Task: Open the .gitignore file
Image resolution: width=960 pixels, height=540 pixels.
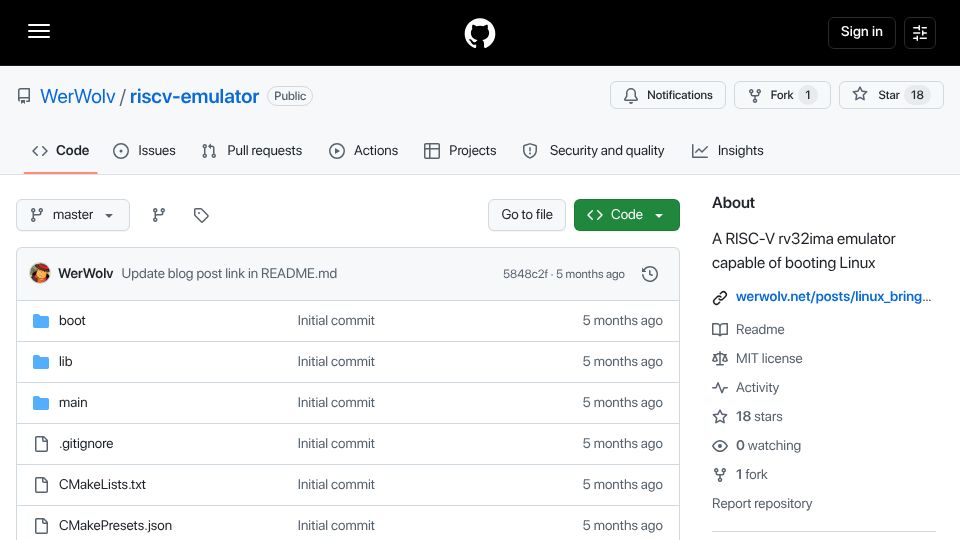Action: coord(86,444)
